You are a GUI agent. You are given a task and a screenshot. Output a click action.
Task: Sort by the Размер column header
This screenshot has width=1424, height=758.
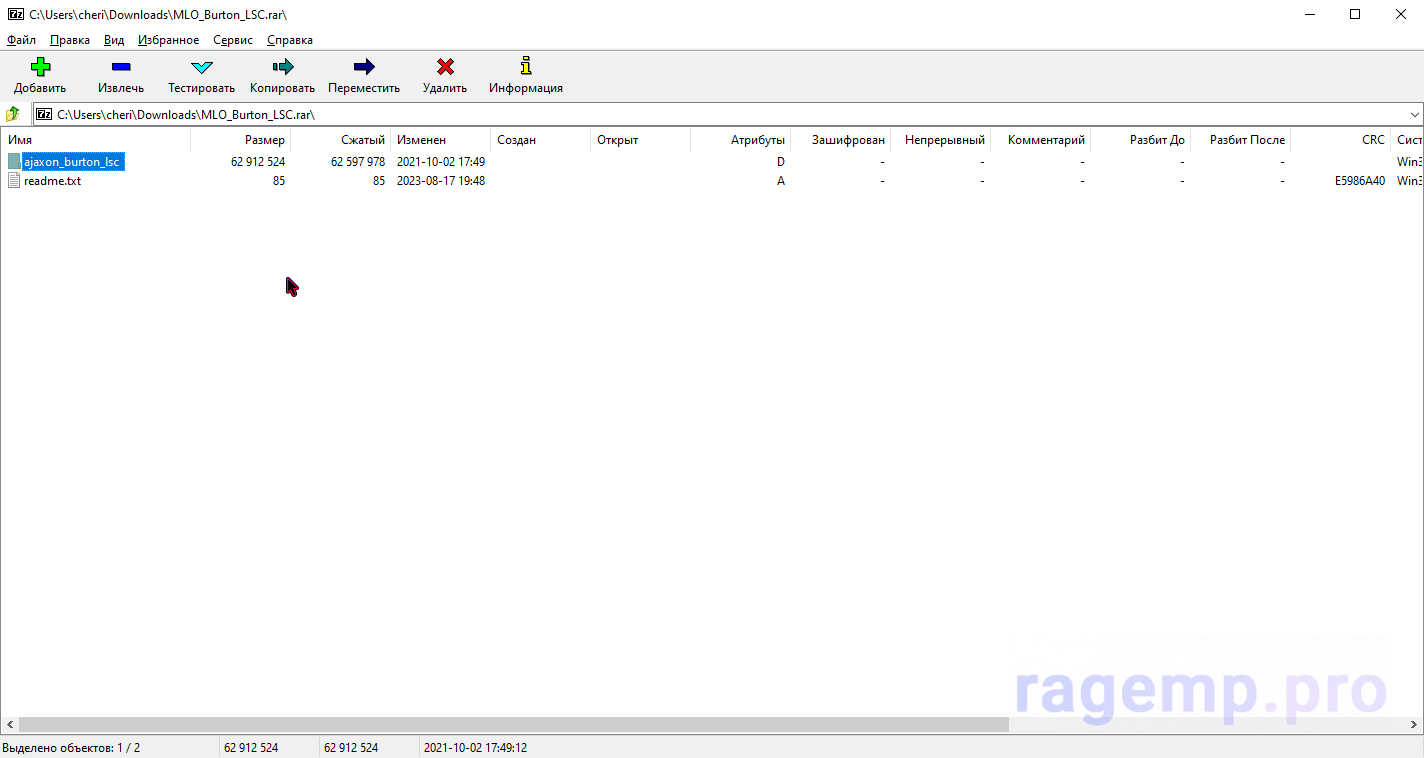click(264, 140)
